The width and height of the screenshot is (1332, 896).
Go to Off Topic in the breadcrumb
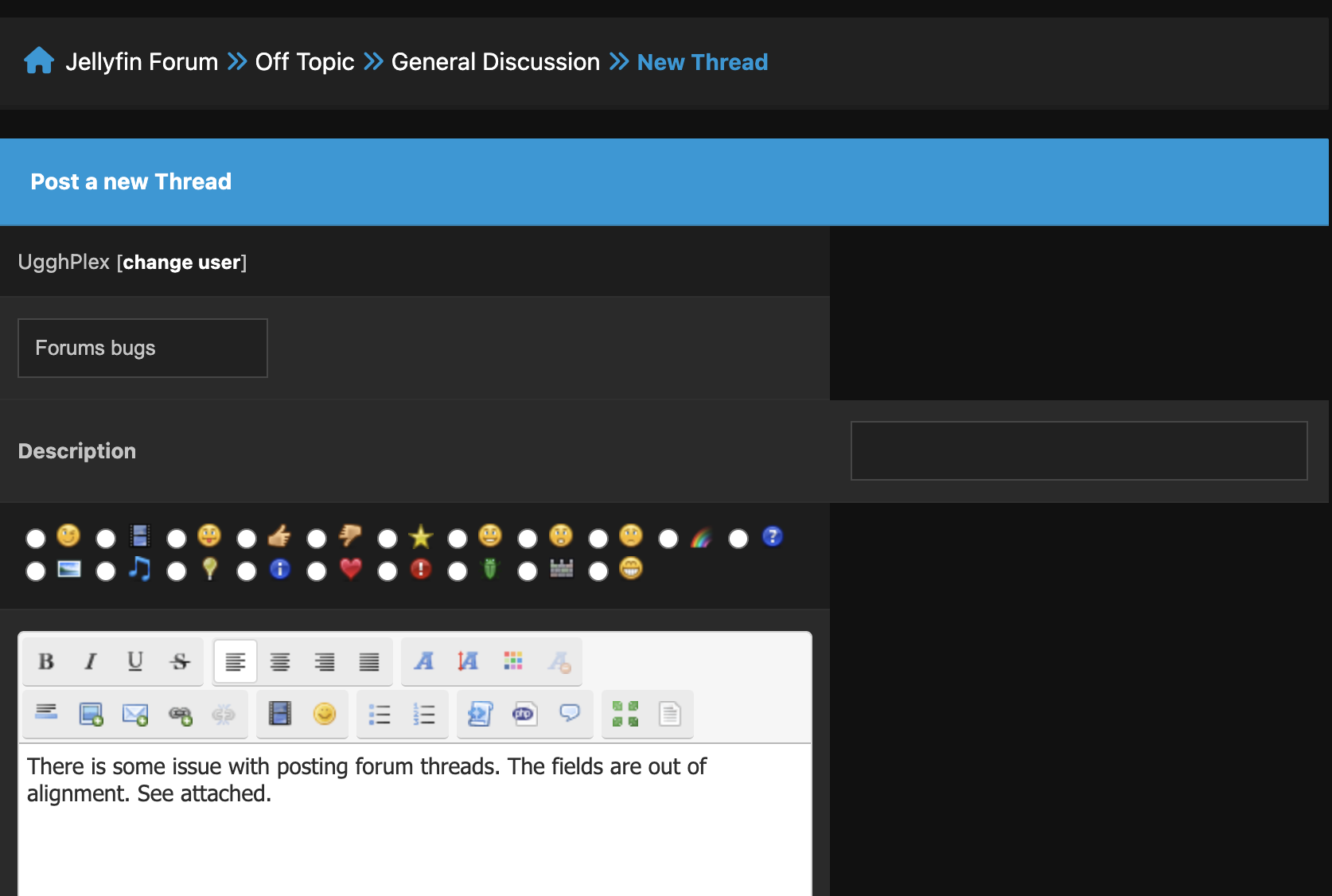(x=304, y=62)
